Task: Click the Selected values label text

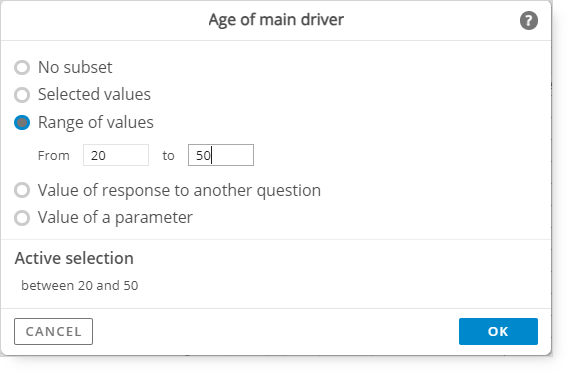Action: [x=94, y=95]
